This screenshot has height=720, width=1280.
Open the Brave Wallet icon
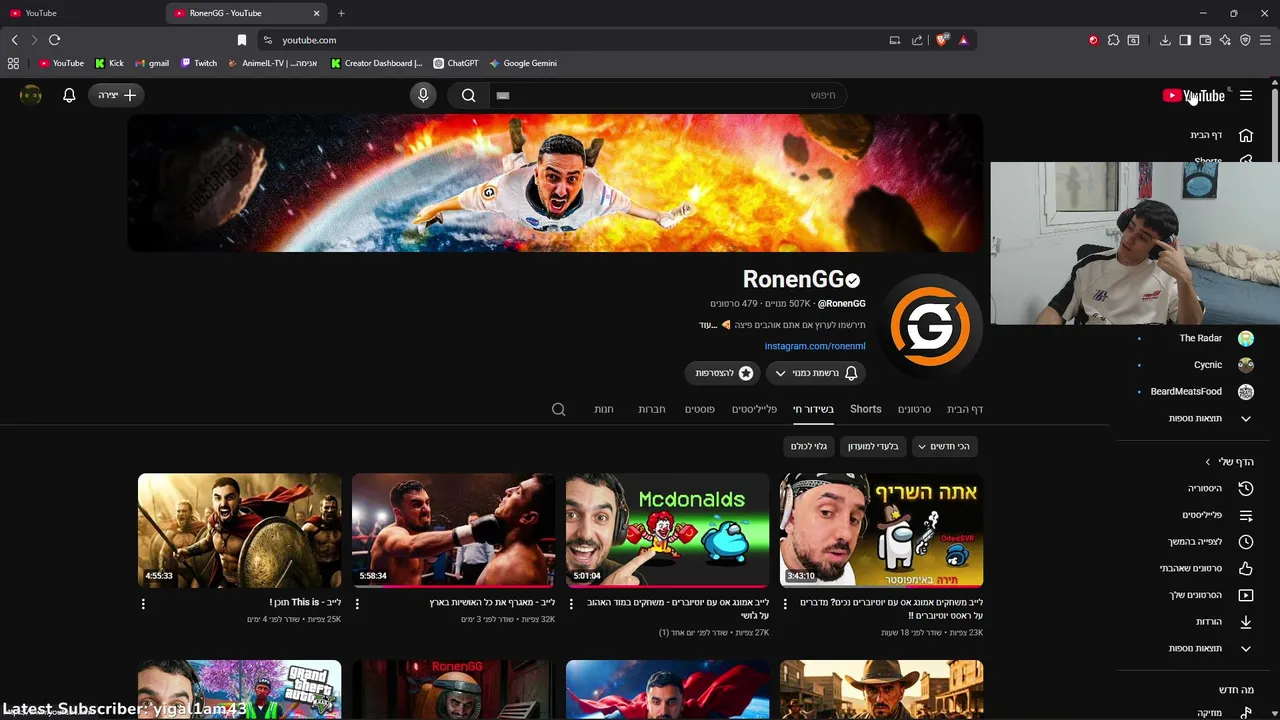coord(1205,40)
